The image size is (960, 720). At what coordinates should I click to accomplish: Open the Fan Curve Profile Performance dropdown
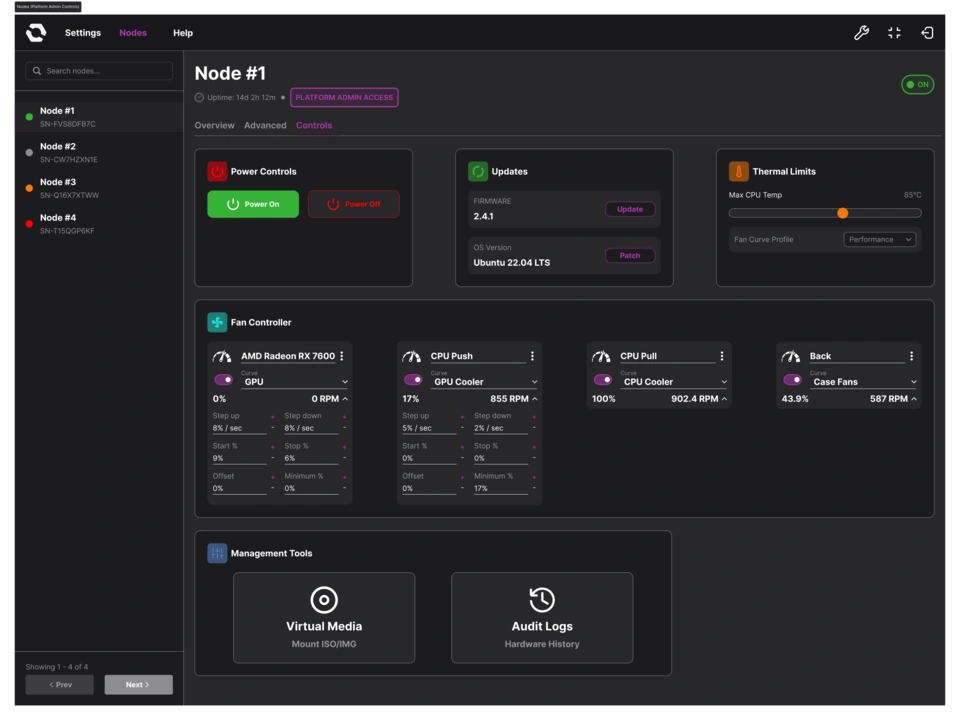coord(878,239)
